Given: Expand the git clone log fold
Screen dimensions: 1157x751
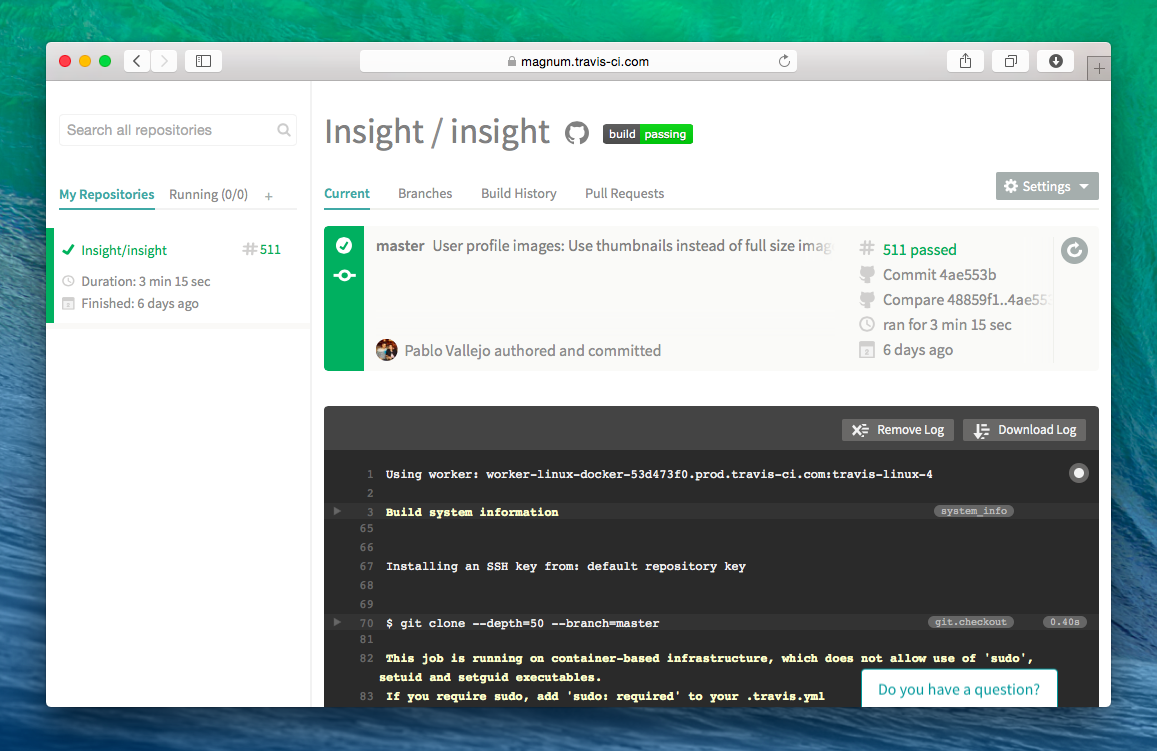Looking at the screenshot, I should click(x=337, y=623).
